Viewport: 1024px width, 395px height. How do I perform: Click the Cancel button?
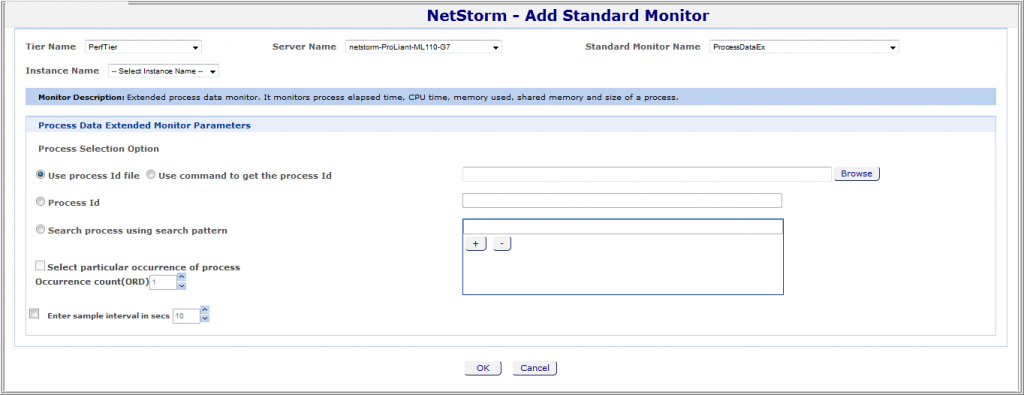535,368
